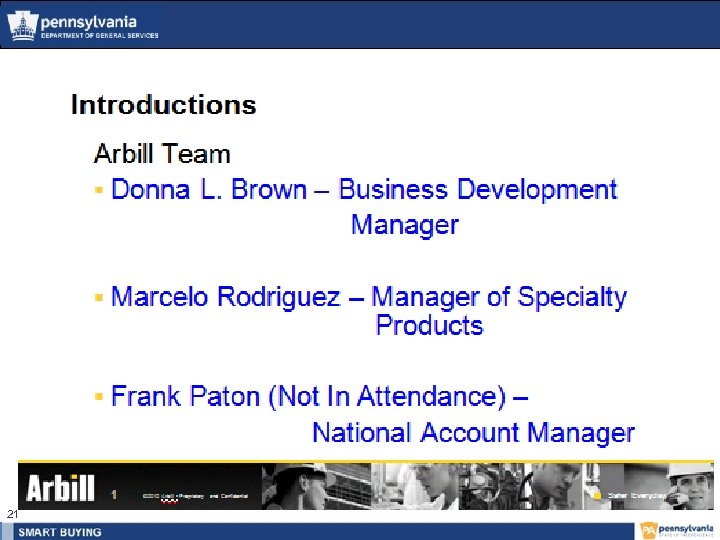The width and height of the screenshot is (720, 540).
Task: Click the yellow bullet beside Donna L. Brown
Action: click(99, 190)
